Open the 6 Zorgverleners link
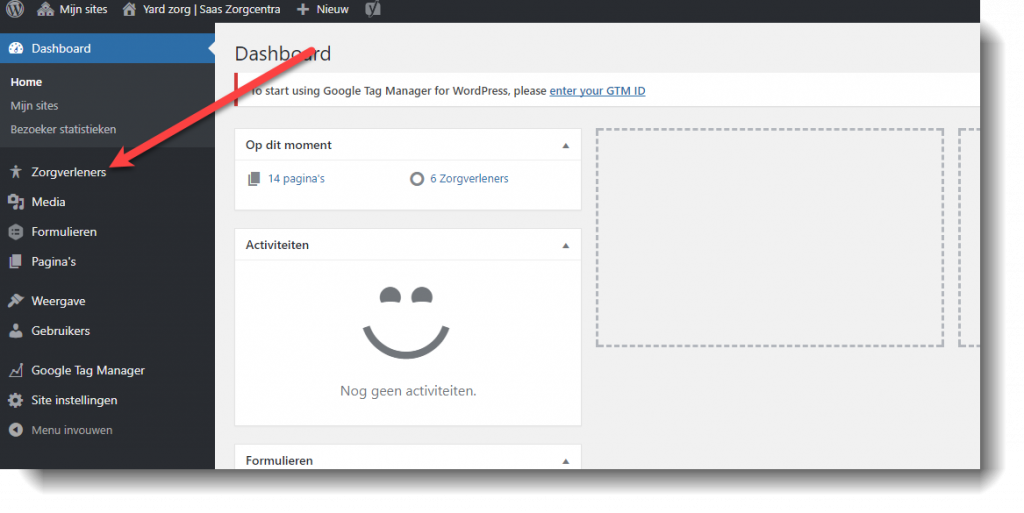This screenshot has height=513, width=1024. coord(469,179)
